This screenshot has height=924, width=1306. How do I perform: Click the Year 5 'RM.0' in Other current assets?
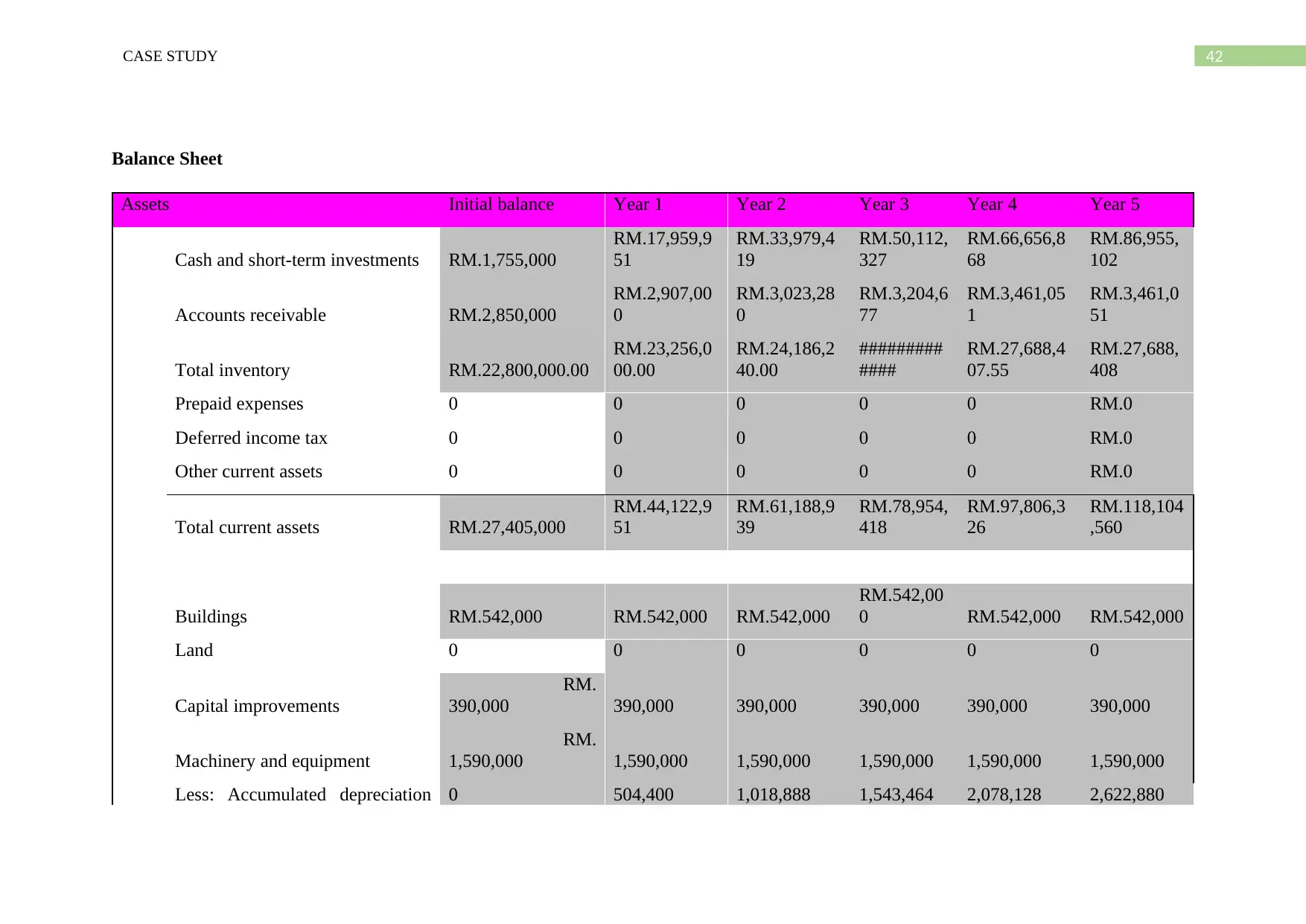(1111, 471)
